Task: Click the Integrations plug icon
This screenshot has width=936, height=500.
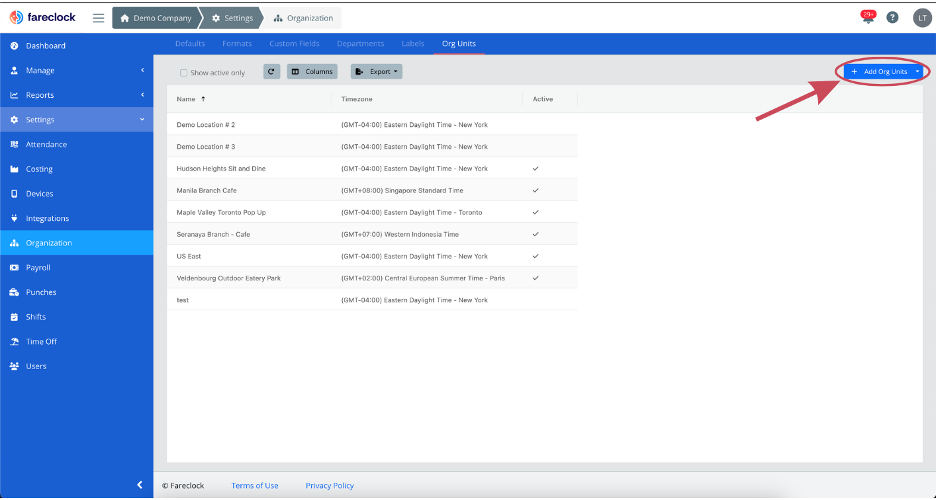Action: point(14,218)
